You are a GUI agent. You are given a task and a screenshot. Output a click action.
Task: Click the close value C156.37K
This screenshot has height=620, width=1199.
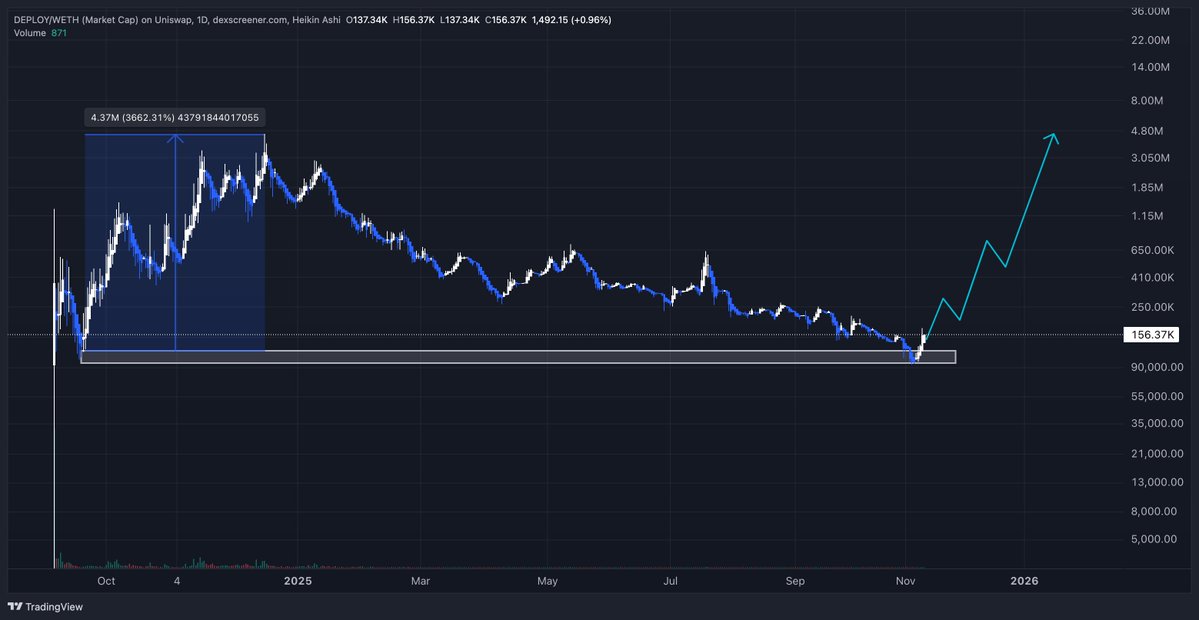tap(505, 20)
